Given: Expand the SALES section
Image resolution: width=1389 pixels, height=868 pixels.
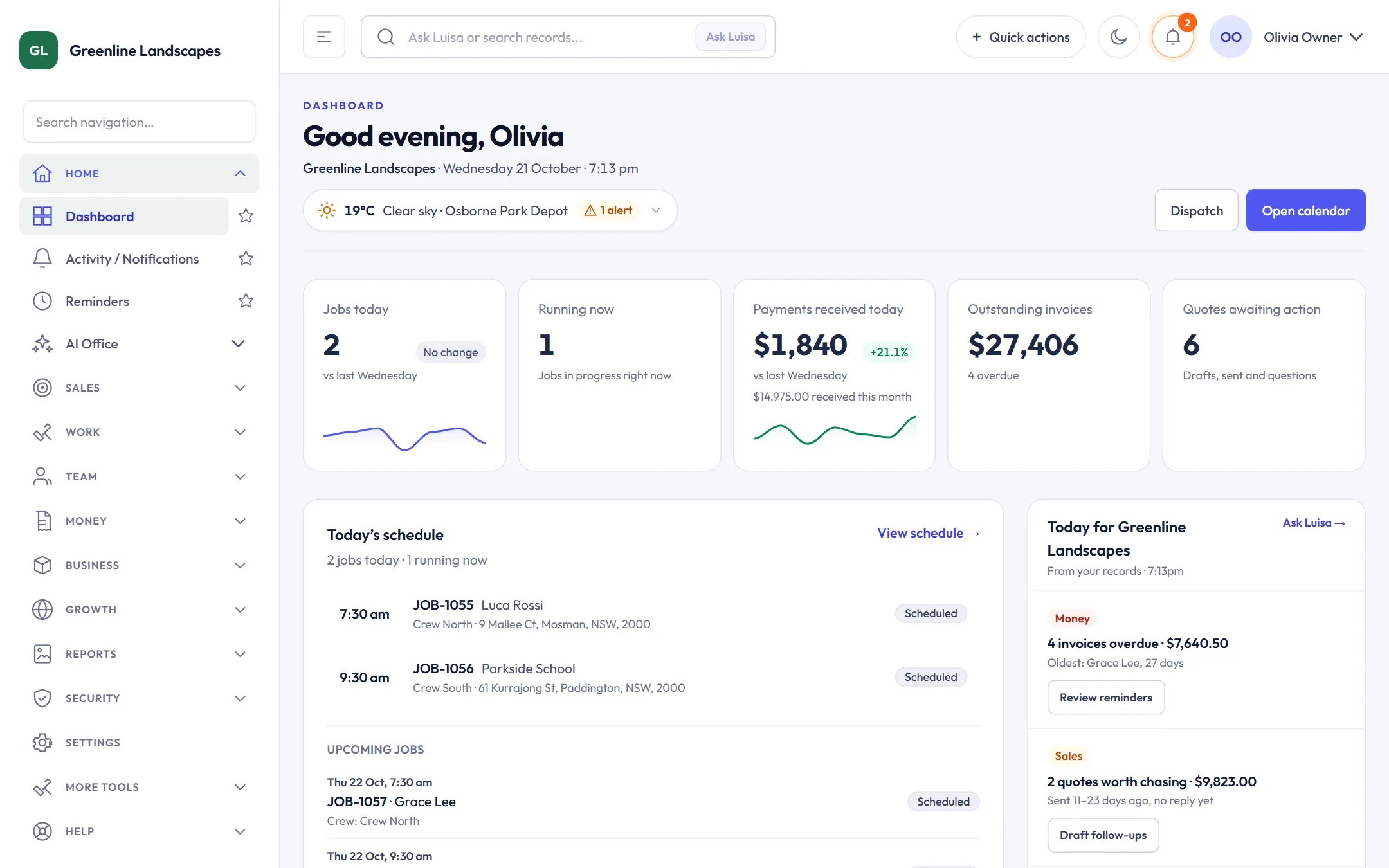Looking at the screenshot, I should pyautogui.click(x=240, y=388).
